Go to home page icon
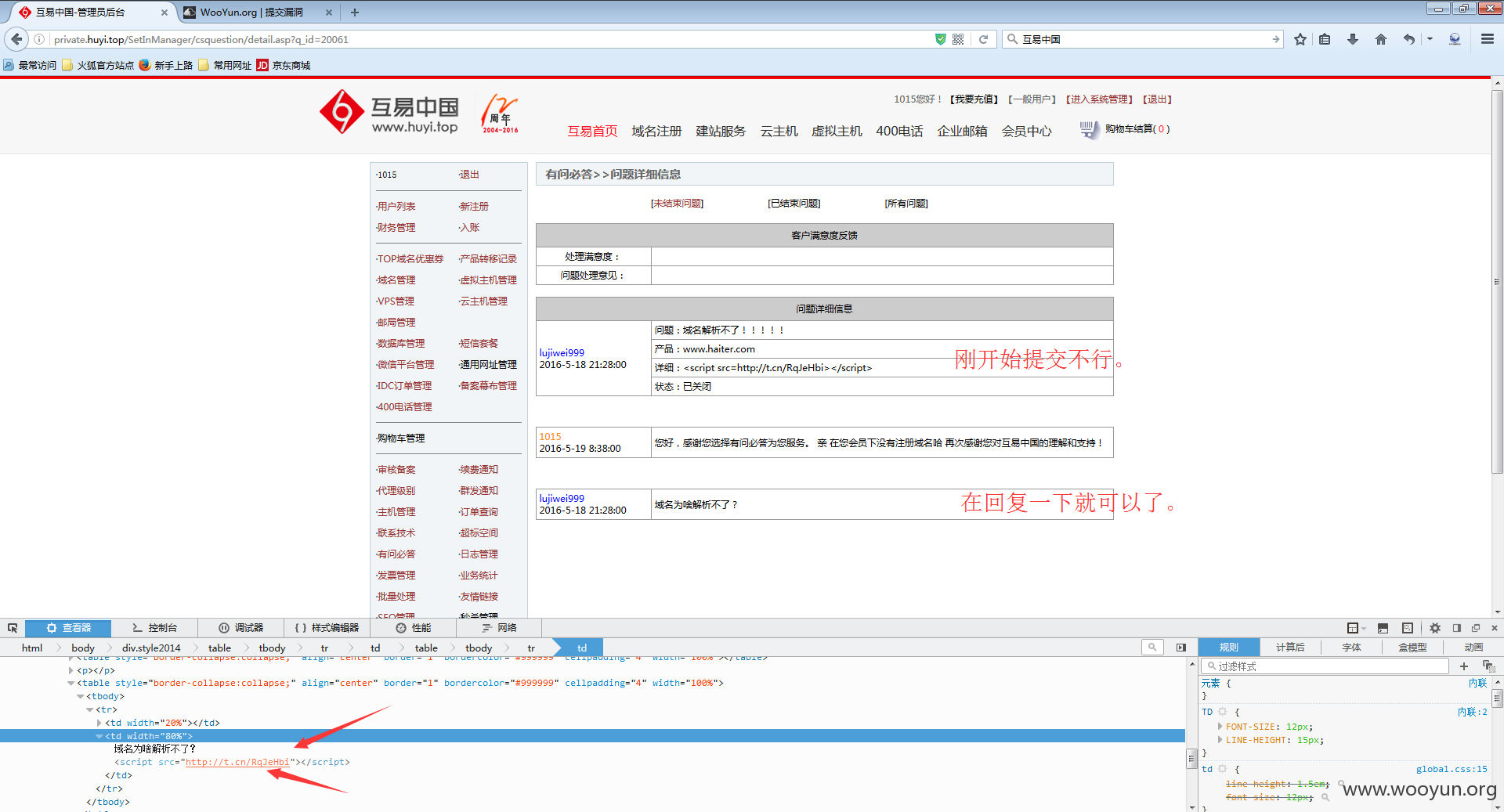The width and height of the screenshot is (1504, 812). 1381,39
